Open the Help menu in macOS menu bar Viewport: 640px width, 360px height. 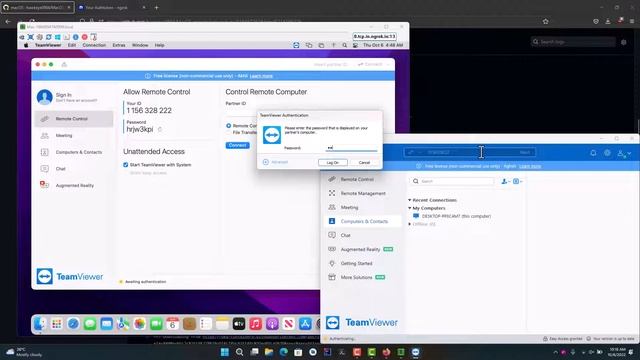tap(159, 45)
